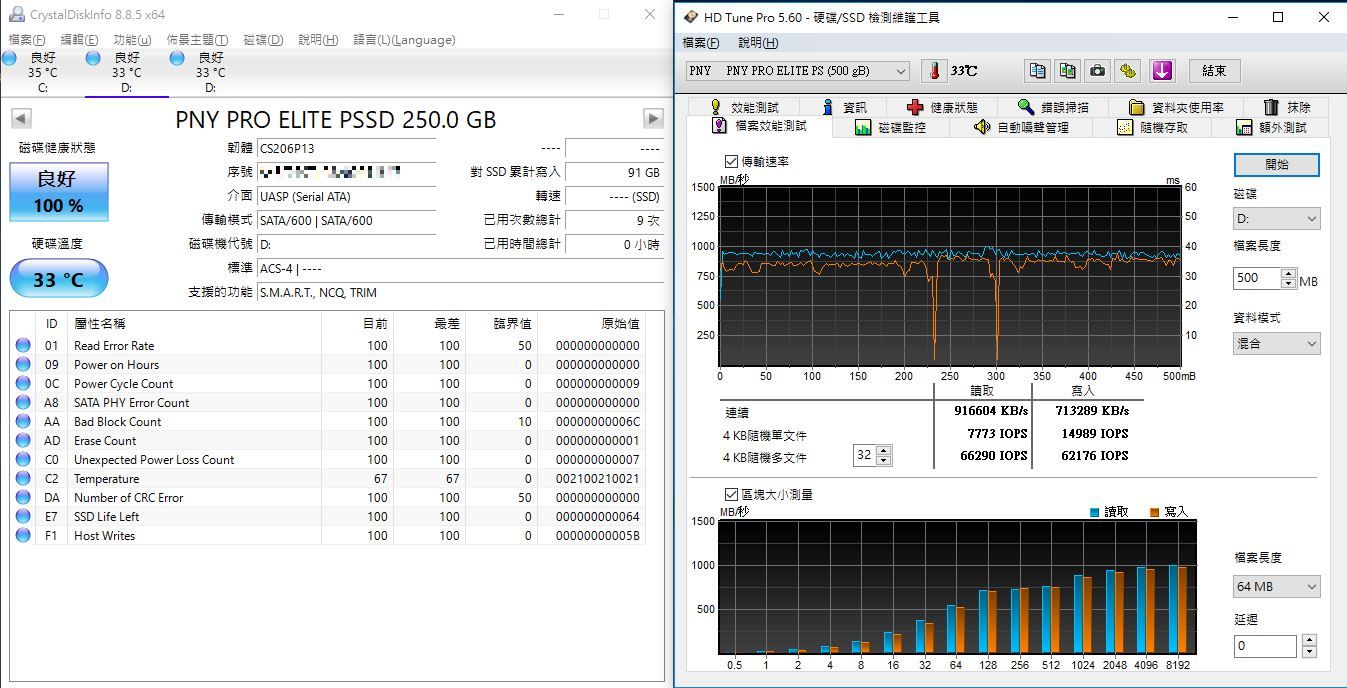The image size is (1347, 688).
Task: Select the SATA PHY Error Count row
Action: pyautogui.click(x=328, y=403)
